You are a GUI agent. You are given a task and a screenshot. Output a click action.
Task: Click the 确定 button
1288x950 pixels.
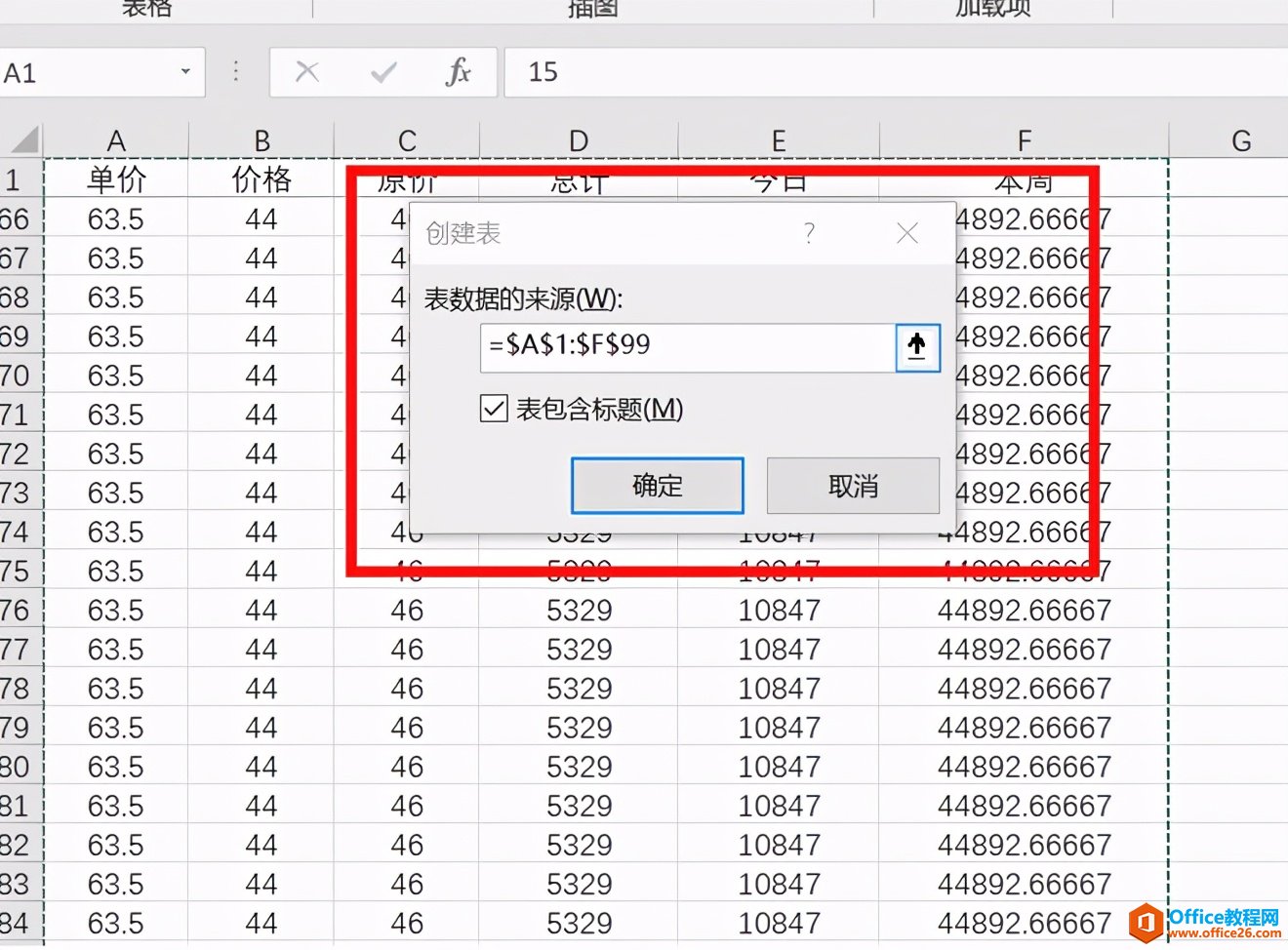coord(658,486)
